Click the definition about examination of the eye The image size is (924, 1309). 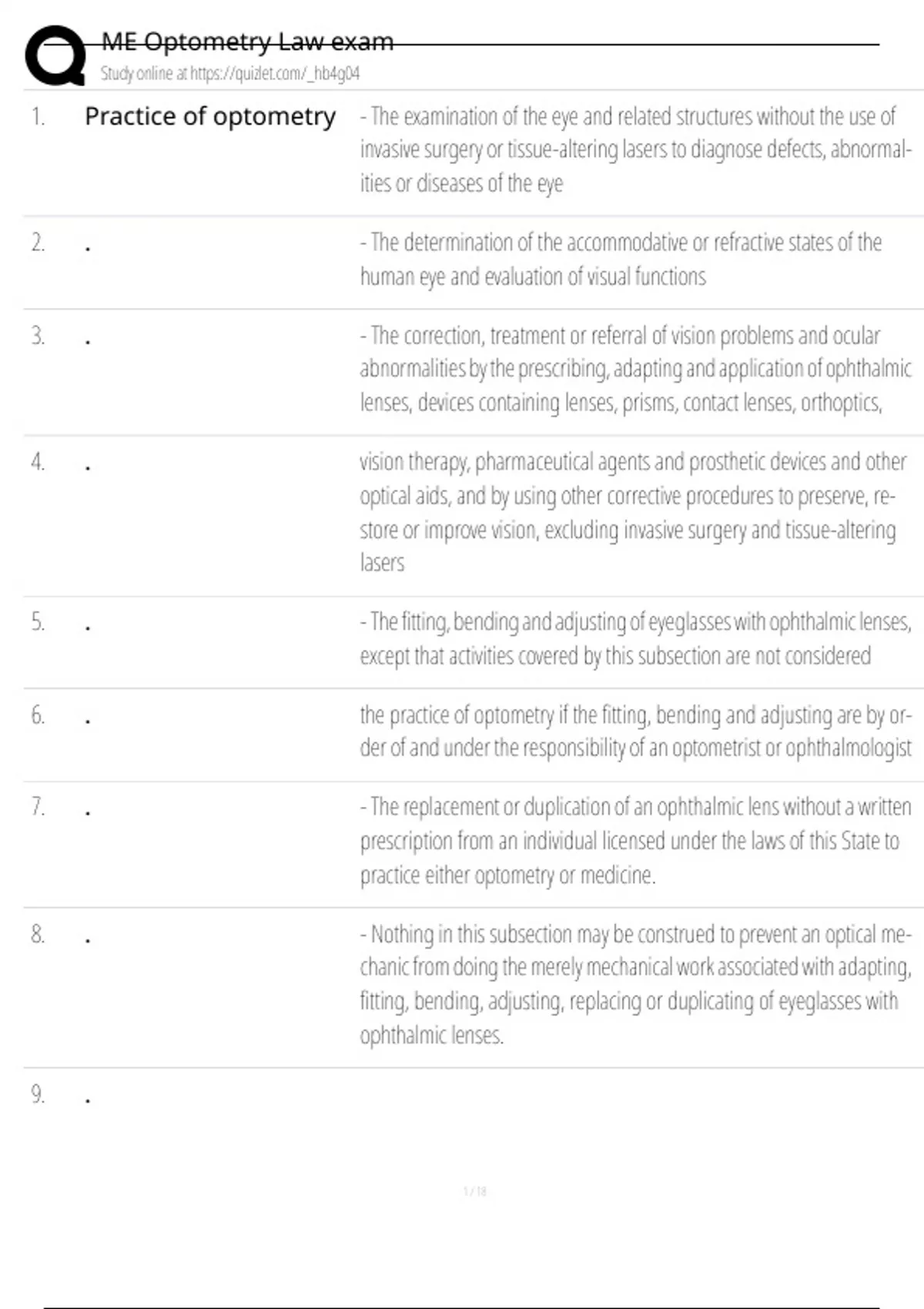tap(634, 149)
